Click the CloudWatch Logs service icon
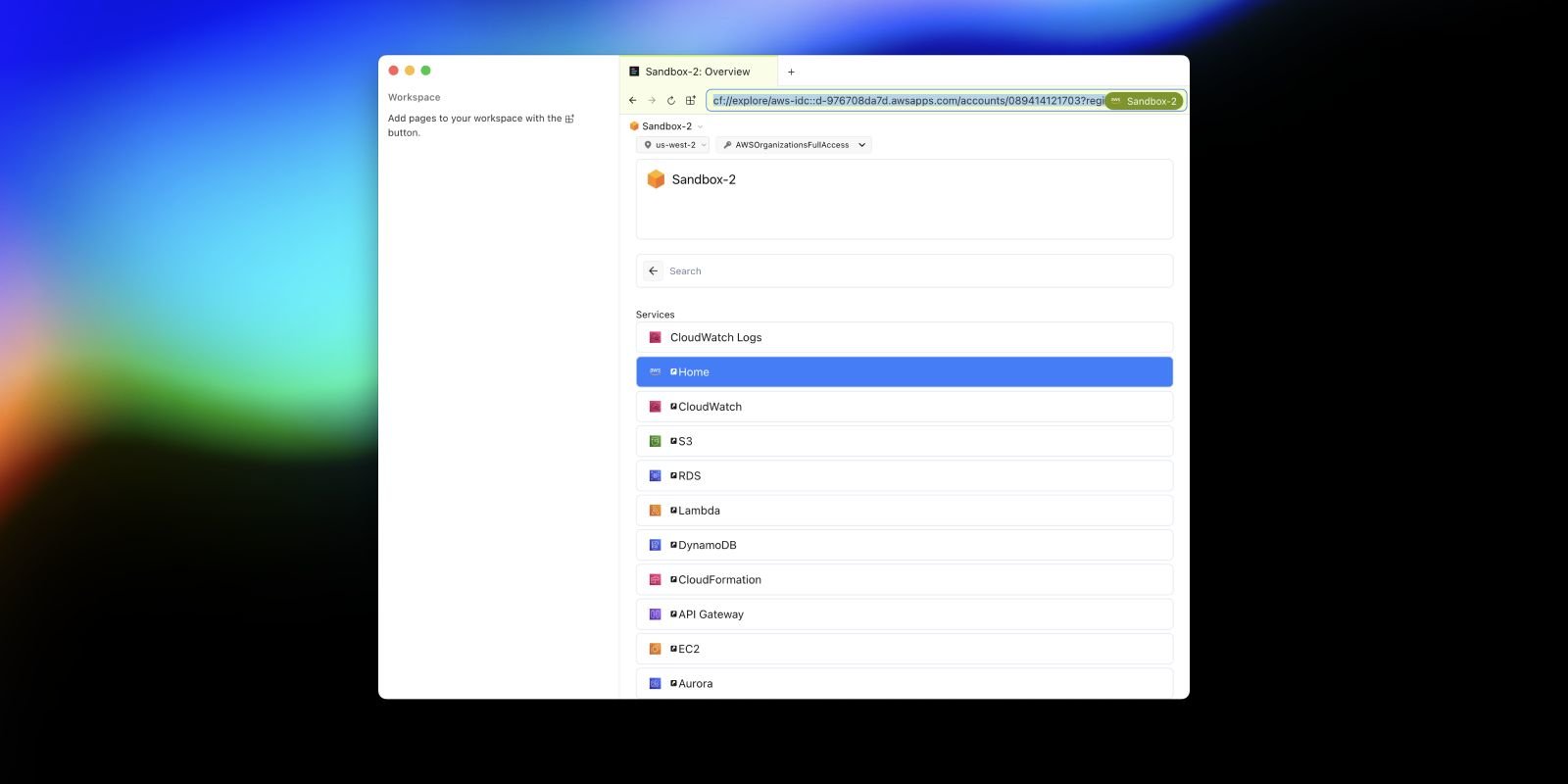1568x784 pixels. (x=656, y=337)
